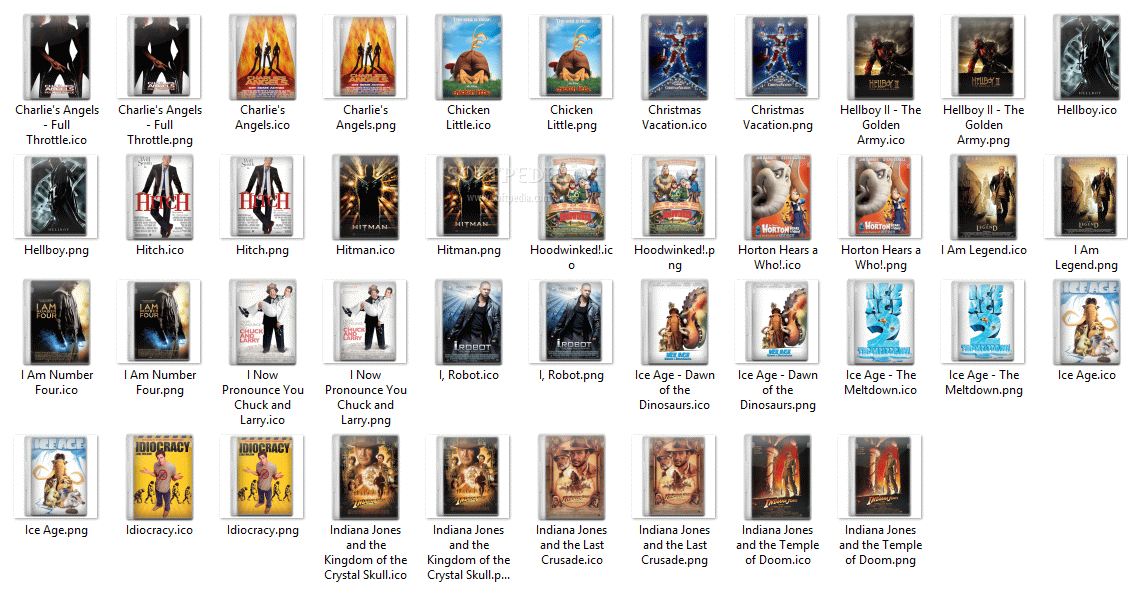Click the 'Hitch.png' file name label

(x=263, y=250)
